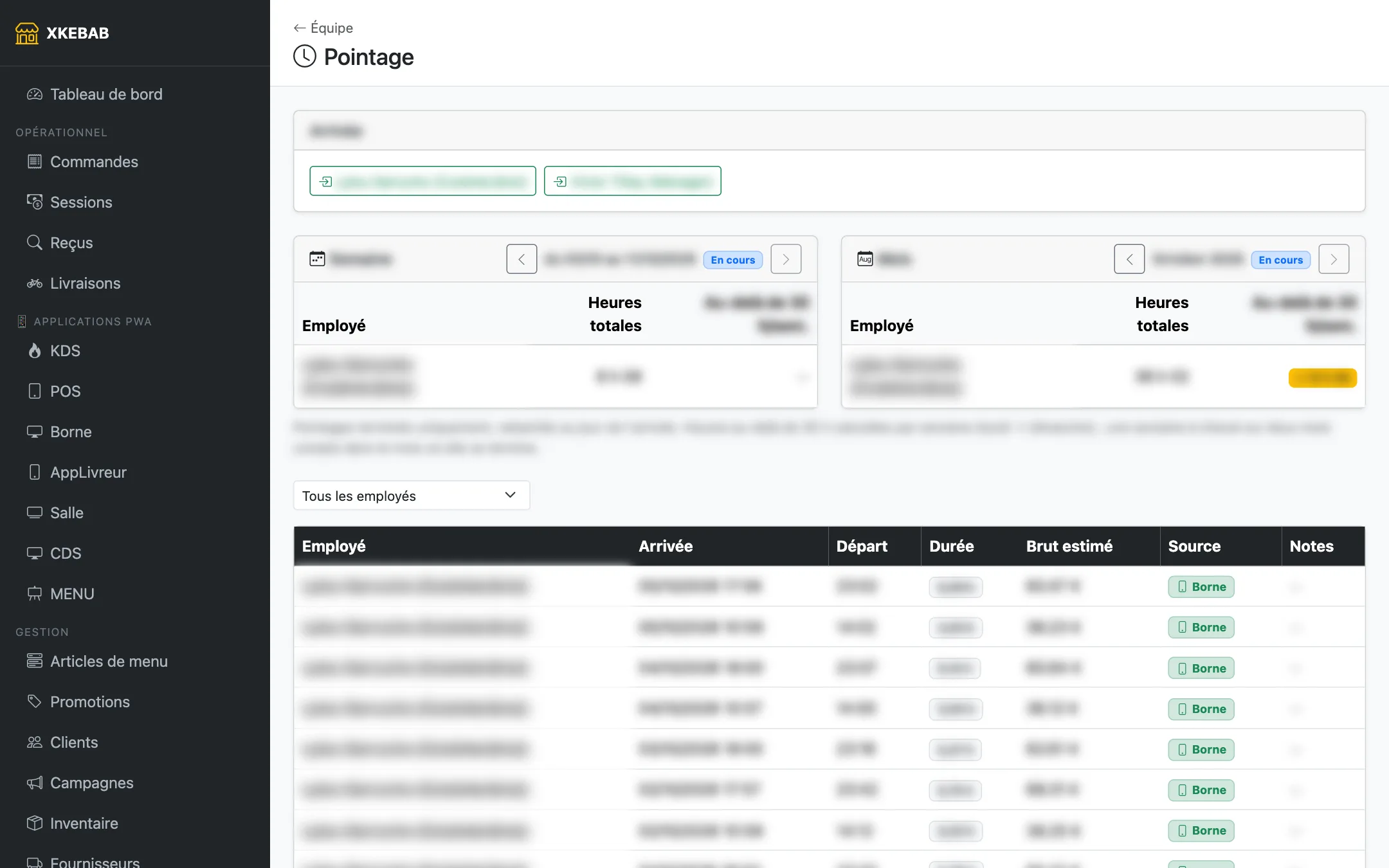
Task: Click the MENU easel icon
Action: coord(35,594)
